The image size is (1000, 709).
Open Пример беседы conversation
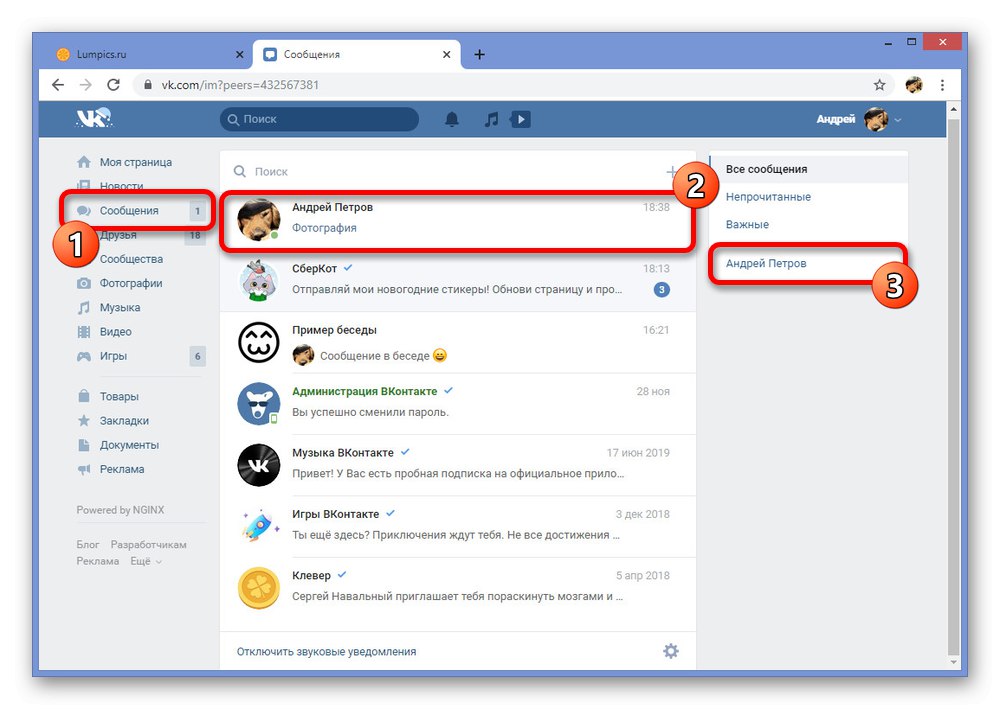tap(457, 342)
